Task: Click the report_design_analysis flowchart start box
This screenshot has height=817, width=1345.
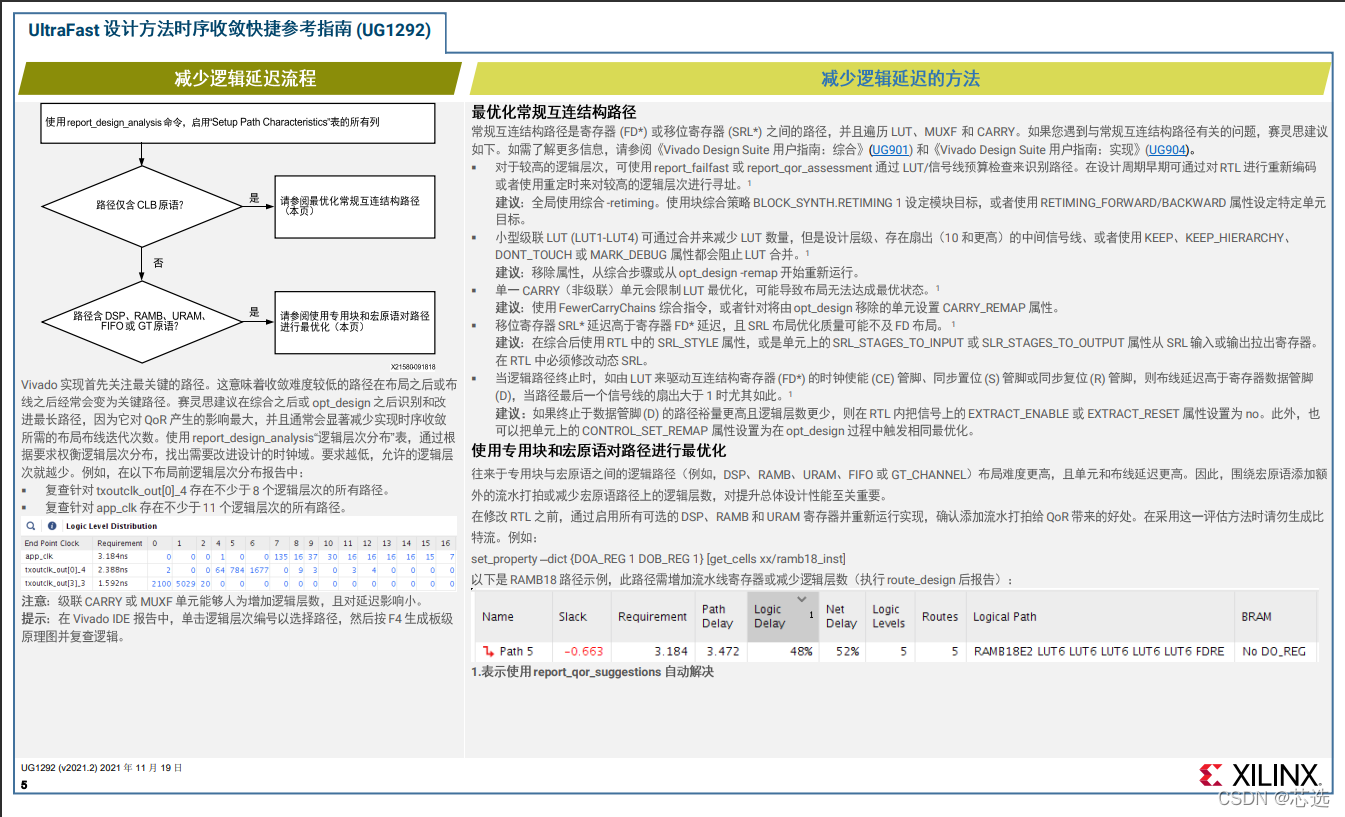Action: pos(238,122)
